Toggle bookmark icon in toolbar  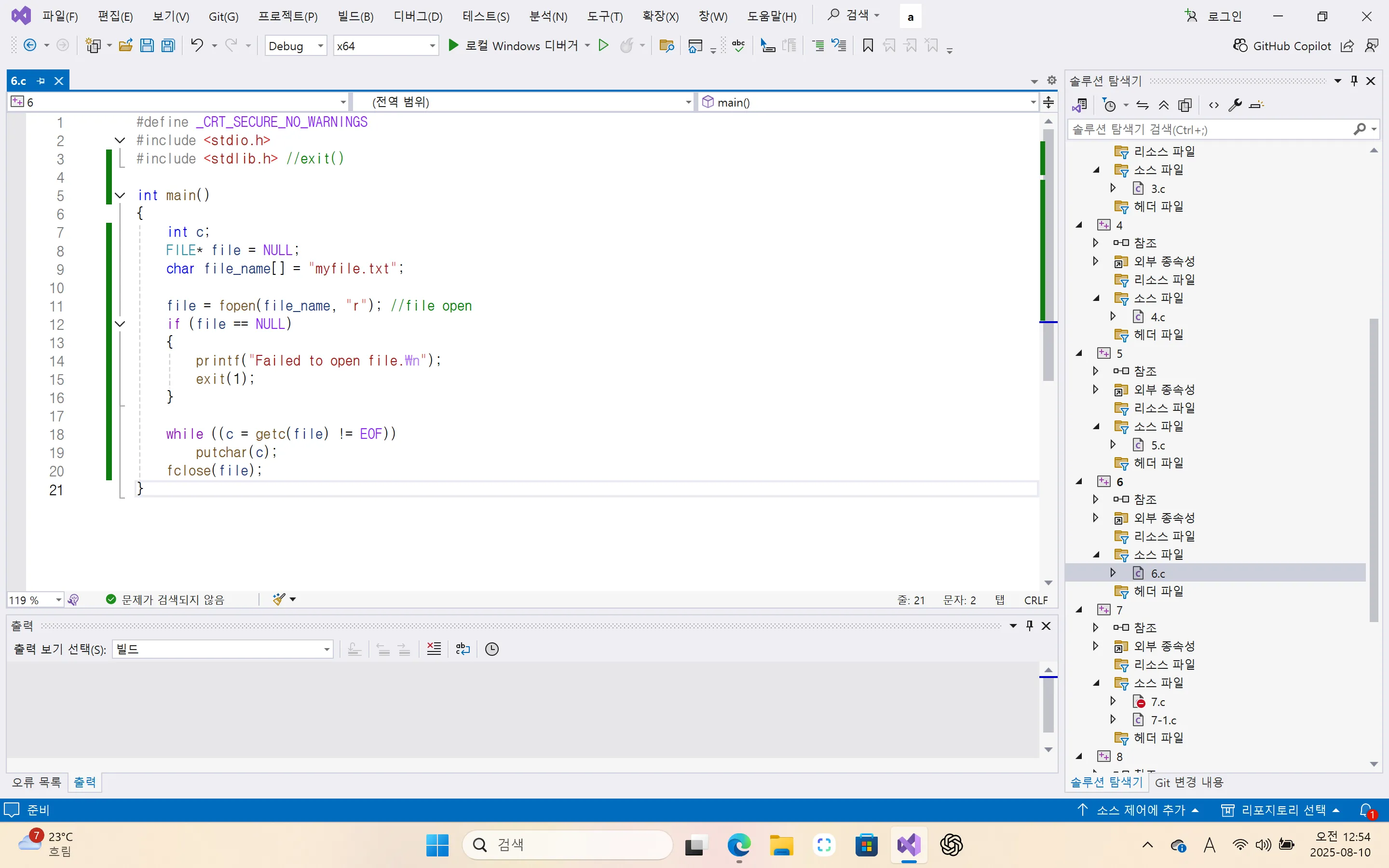click(868, 45)
